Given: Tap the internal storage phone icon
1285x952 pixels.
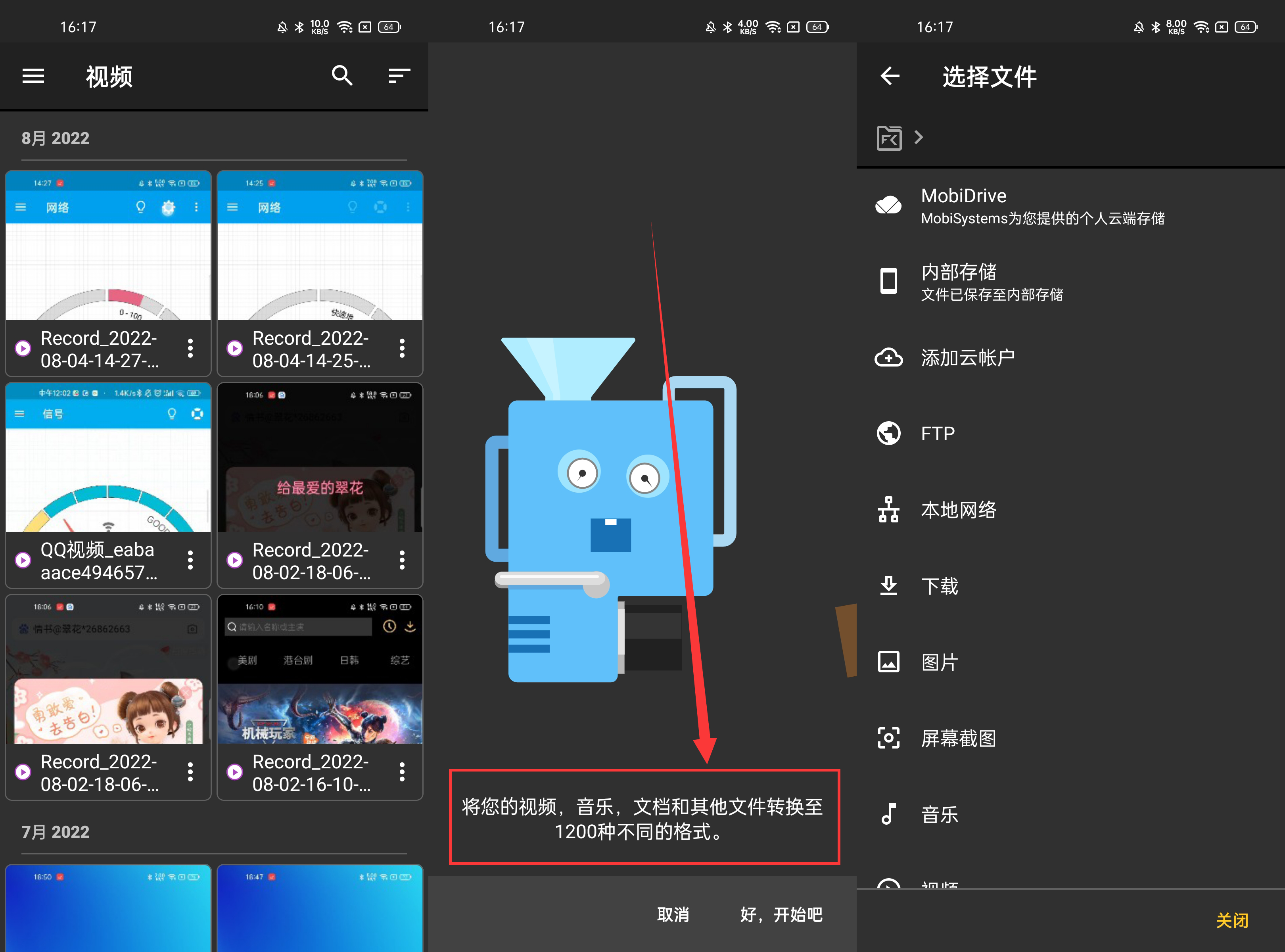Looking at the screenshot, I should tap(888, 281).
